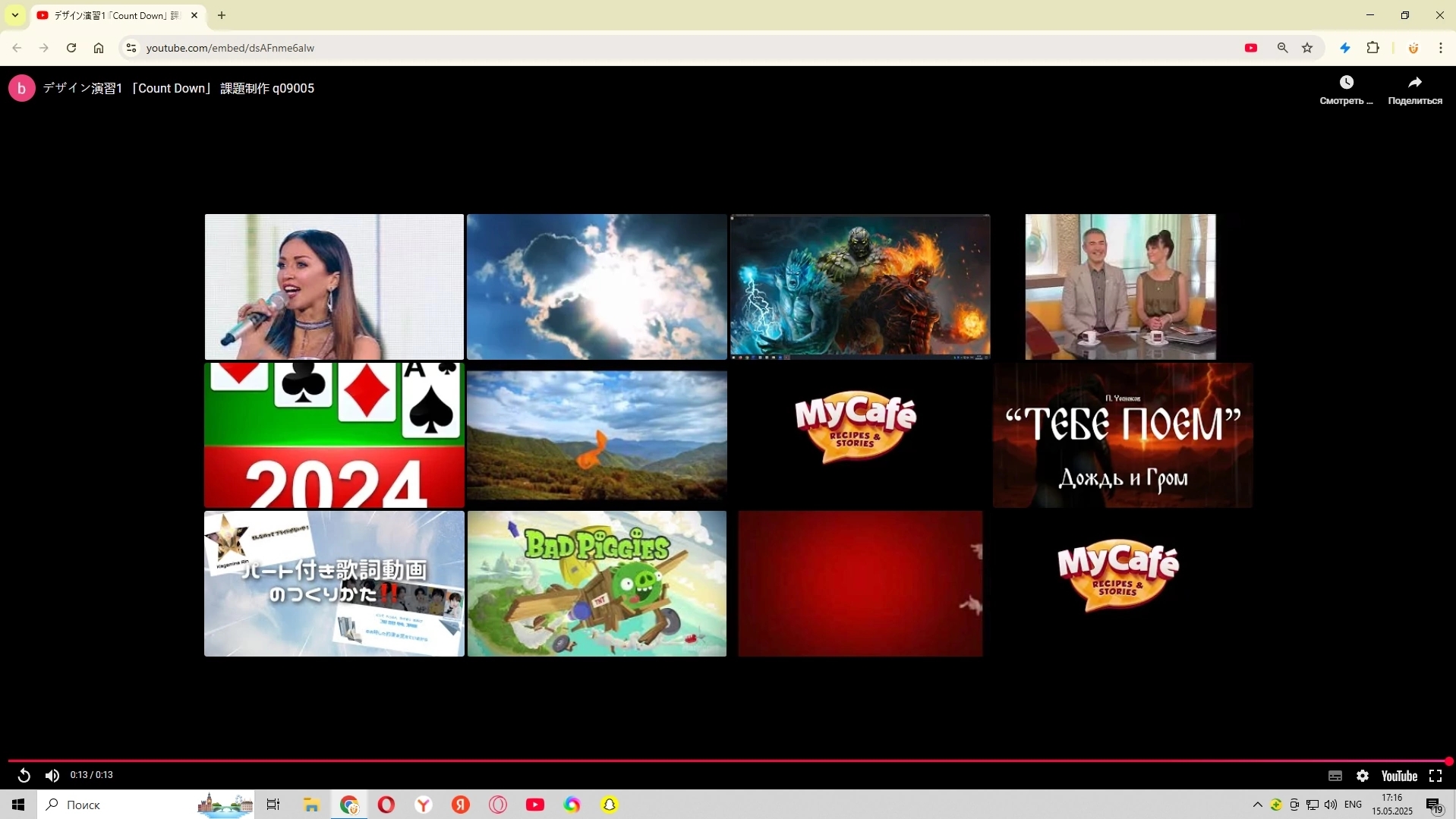Go forward in browser history

44,48
